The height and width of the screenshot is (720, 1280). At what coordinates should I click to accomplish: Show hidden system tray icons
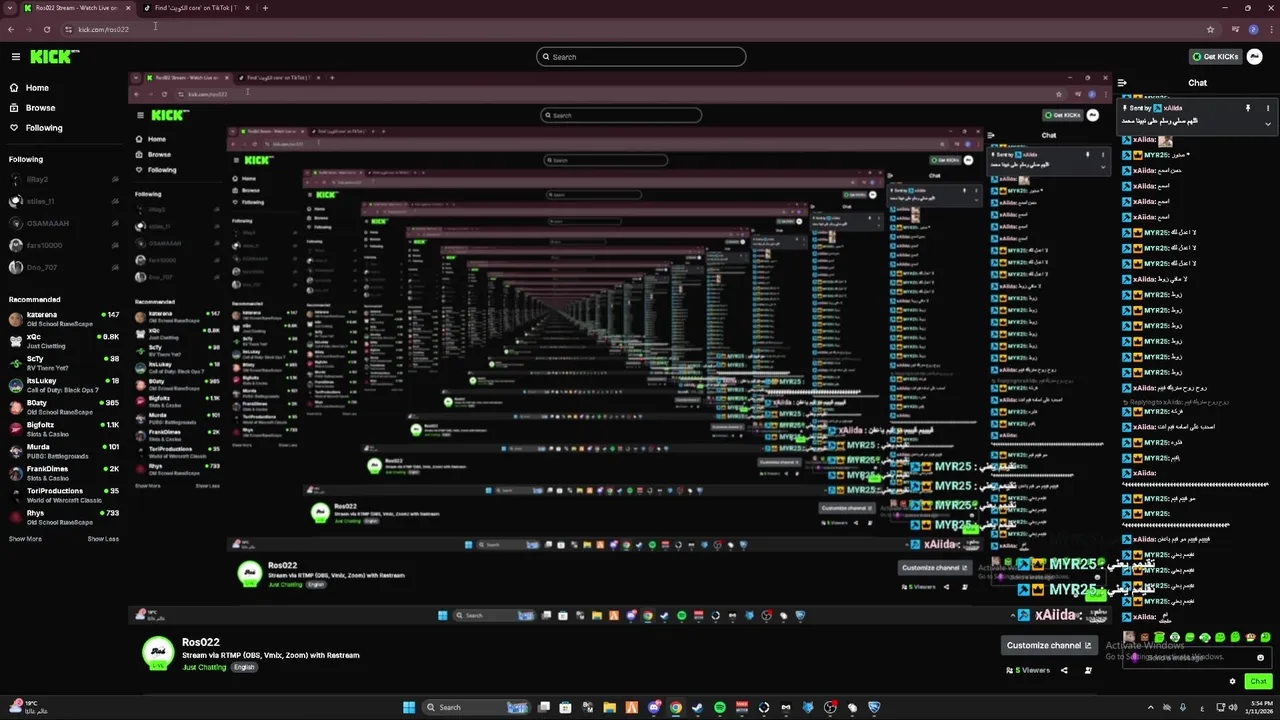tap(1151, 707)
